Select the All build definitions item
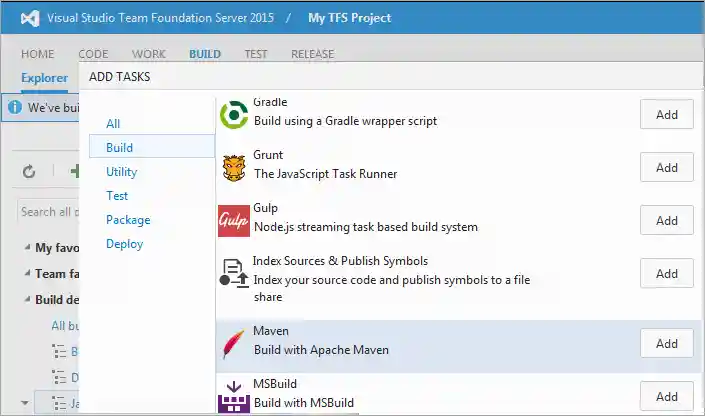Screen dimensions: 705x416 (x=65, y=325)
